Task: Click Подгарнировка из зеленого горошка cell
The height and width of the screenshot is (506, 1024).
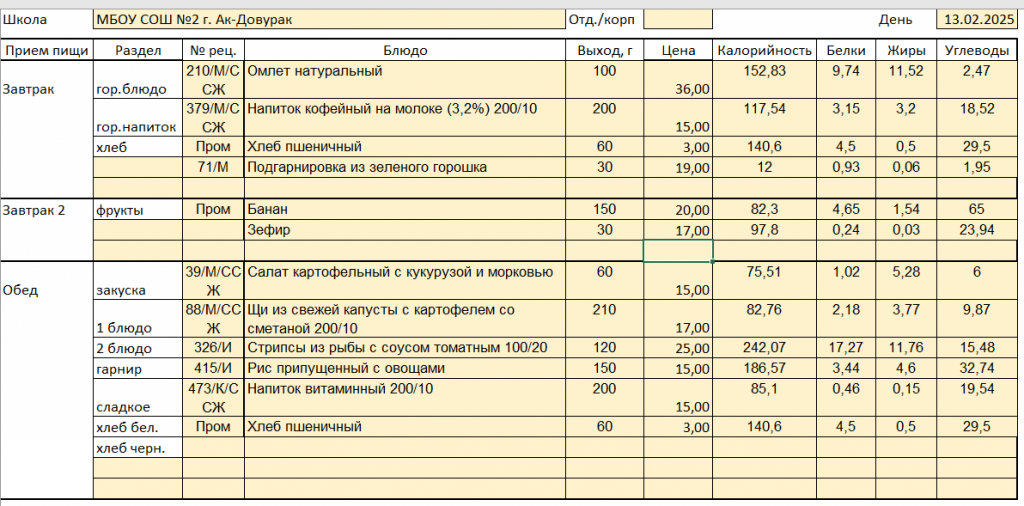Action: point(404,167)
